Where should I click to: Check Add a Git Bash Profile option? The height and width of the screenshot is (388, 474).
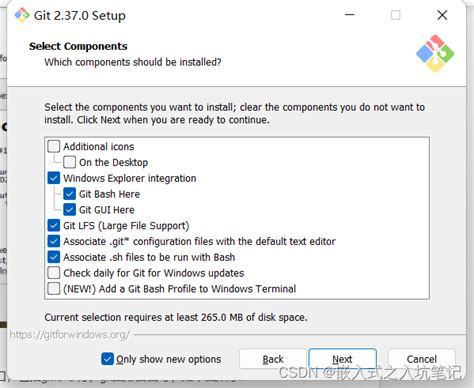(x=54, y=289)
